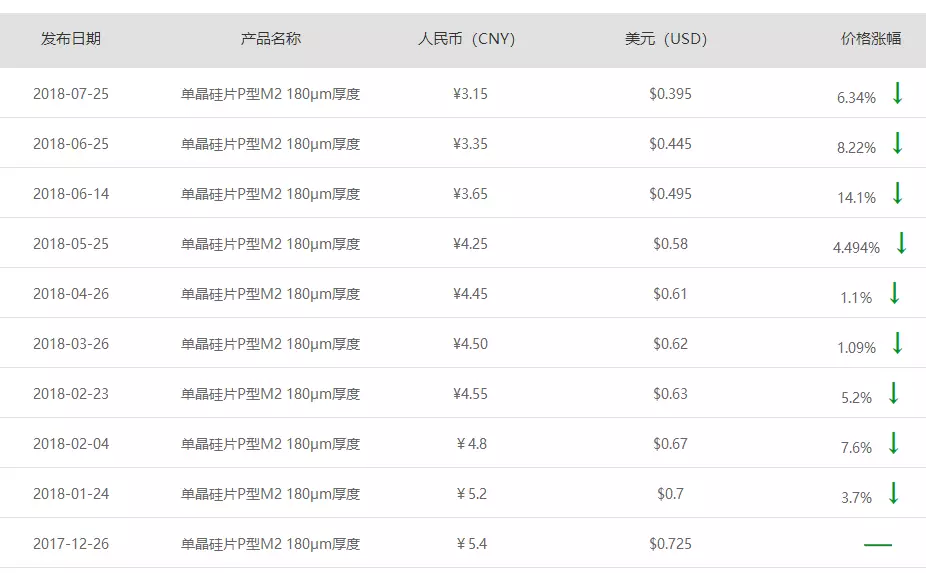Click the 发布日期 column header

tap(71, 39)
